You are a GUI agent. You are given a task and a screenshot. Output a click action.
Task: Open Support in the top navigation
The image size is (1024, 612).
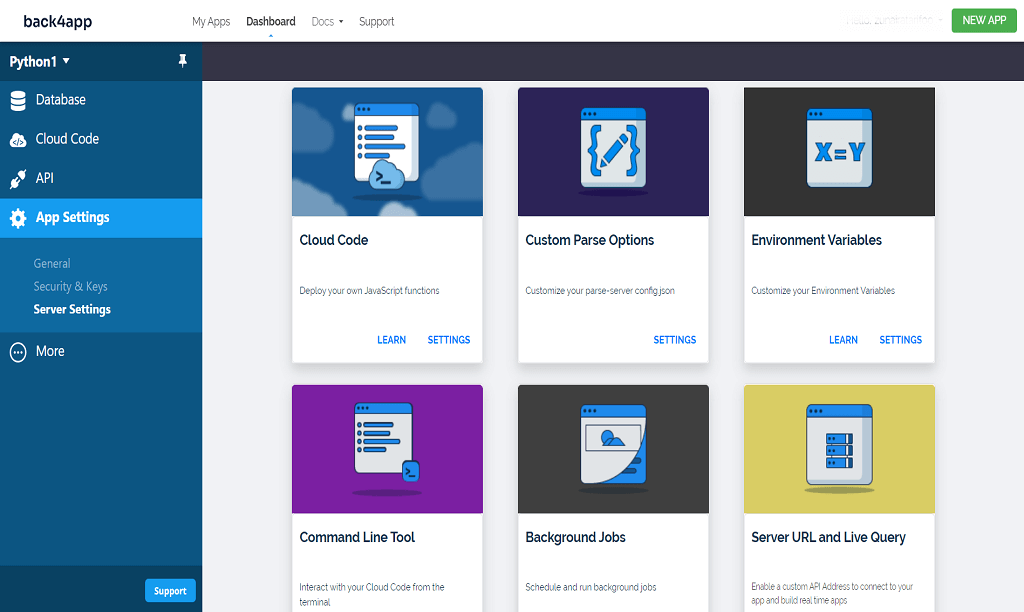tap(377, 22)
